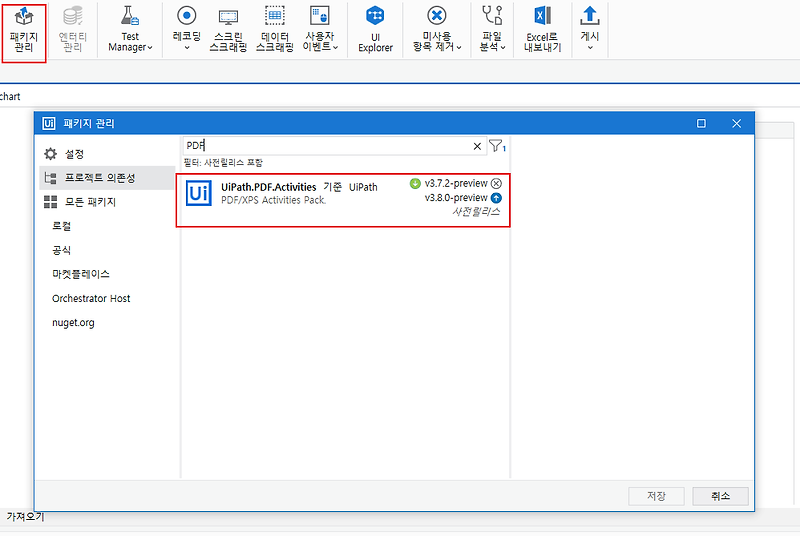Open UI Explorer
The image size is (800, 536).
click(x=376, y=31)
